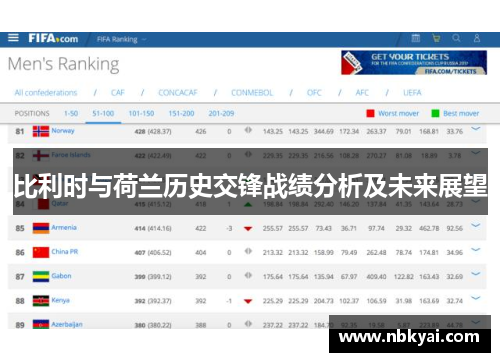Click the red Worst mover swatch

[370, 113]
